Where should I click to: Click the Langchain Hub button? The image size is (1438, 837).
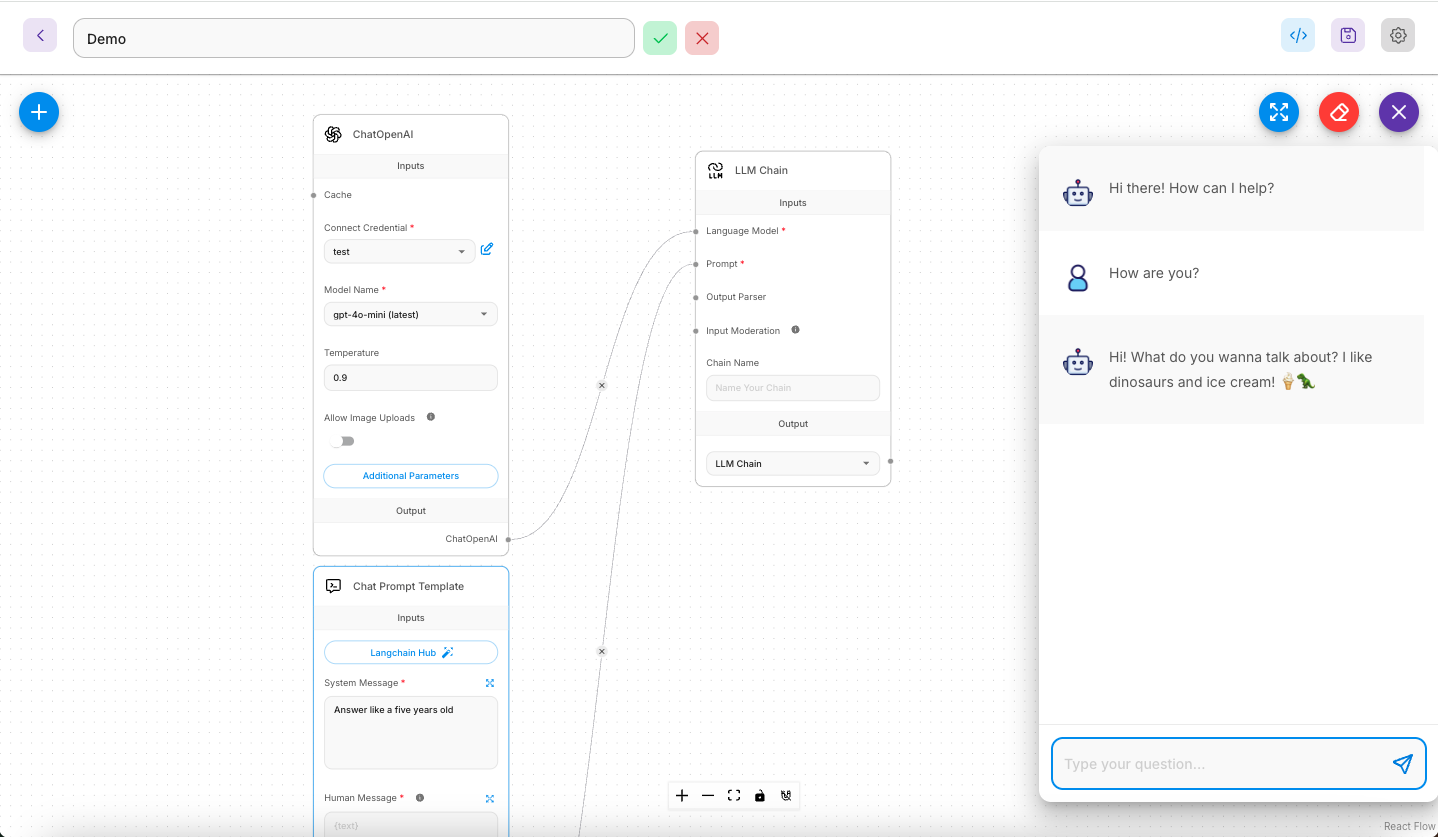411,653
